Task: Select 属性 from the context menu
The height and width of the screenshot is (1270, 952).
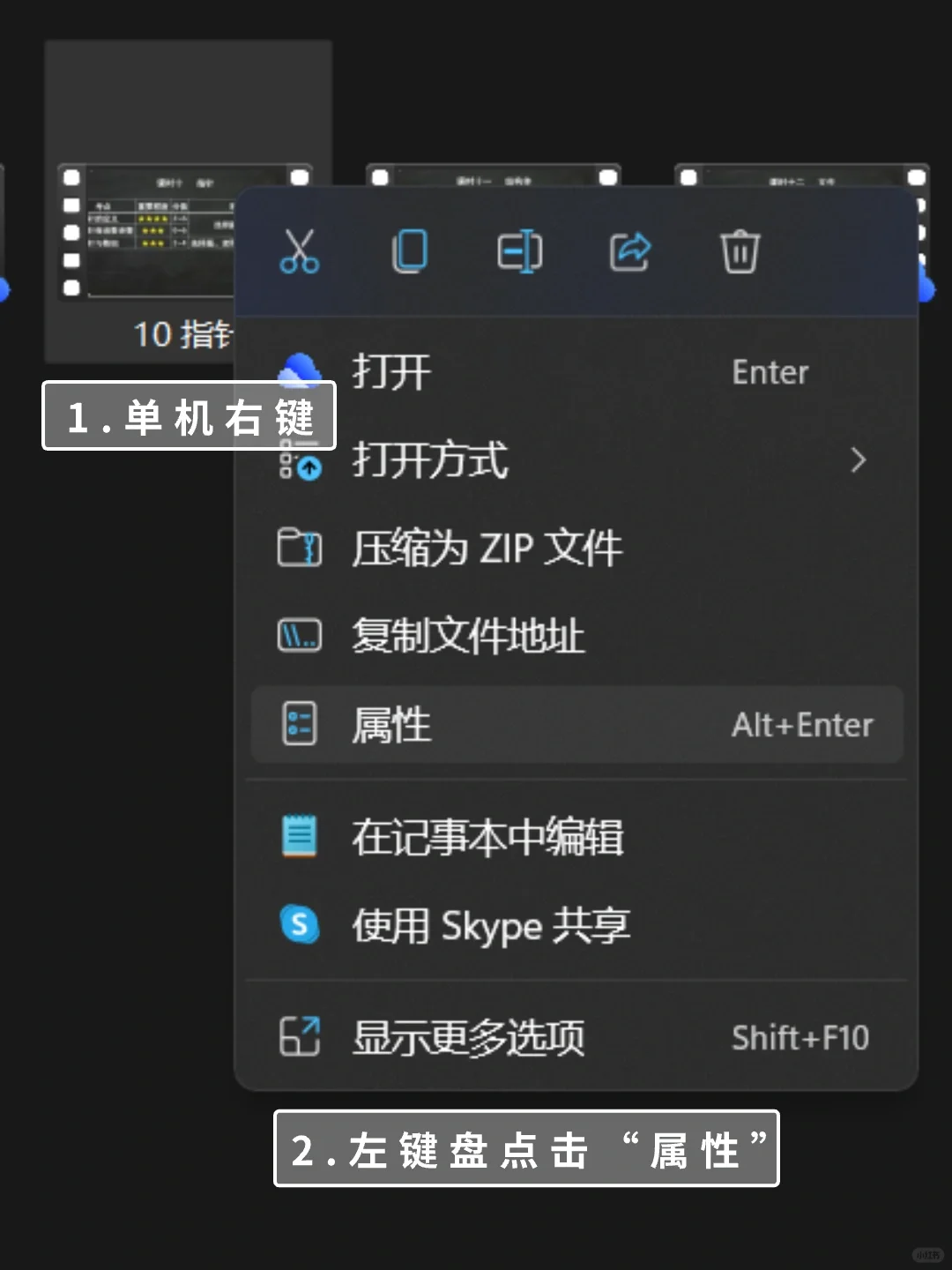Action: (x=392, y=725)
